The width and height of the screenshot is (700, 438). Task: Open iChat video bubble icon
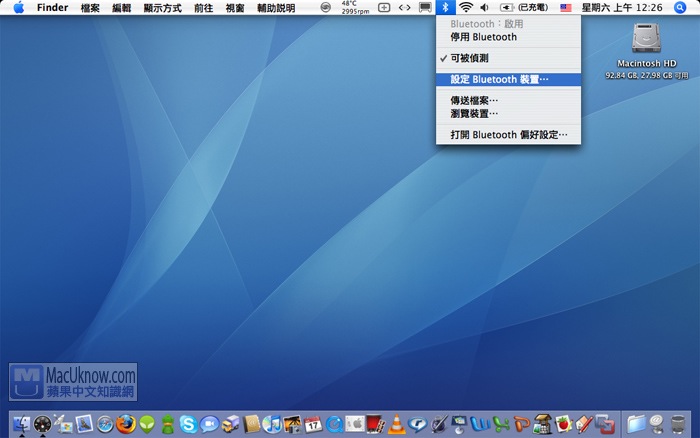click(209, 424)
